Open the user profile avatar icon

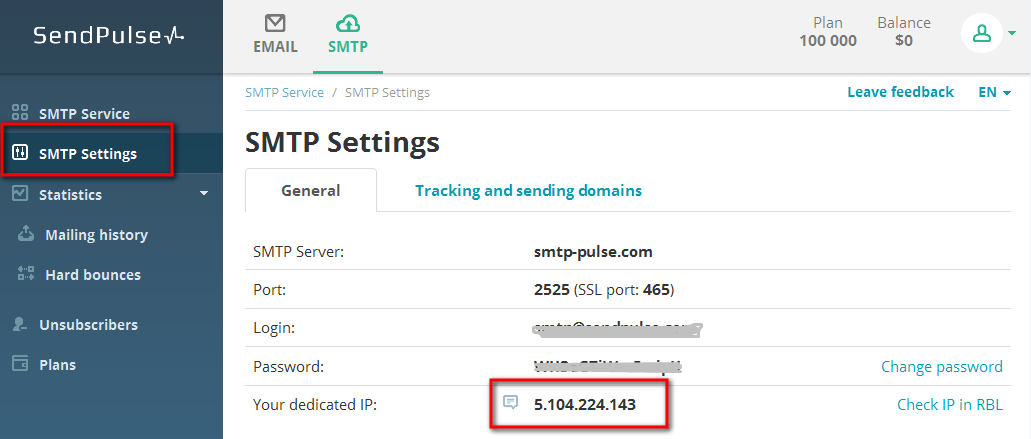coord(982,33)
